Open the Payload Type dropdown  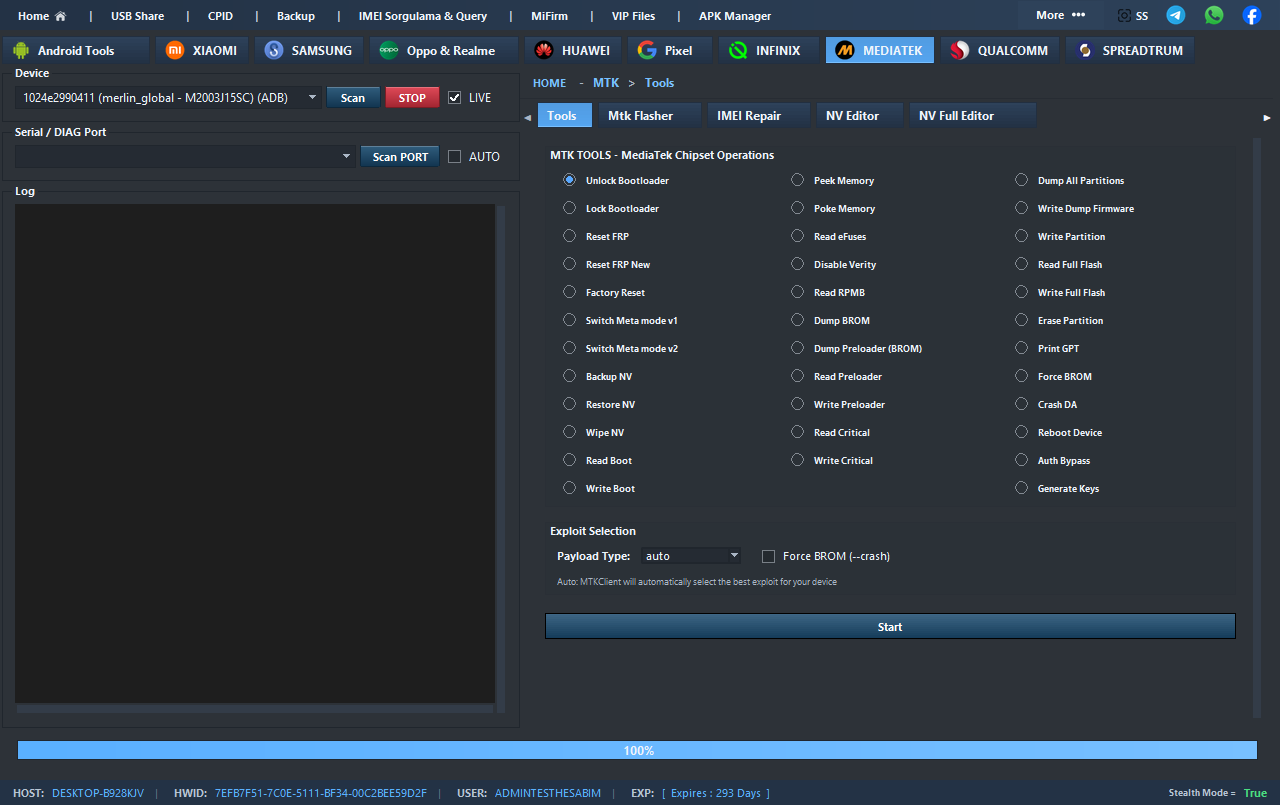coord(734,556)
